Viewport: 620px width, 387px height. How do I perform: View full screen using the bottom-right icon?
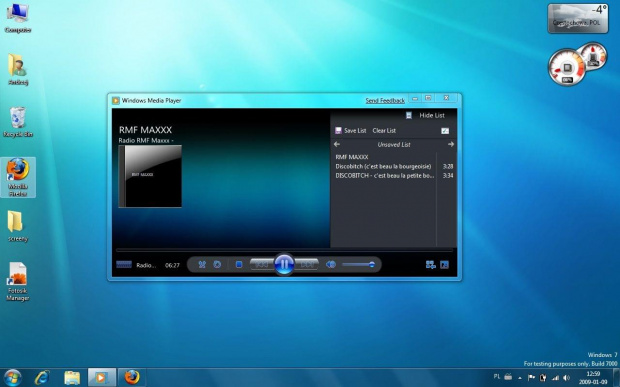pos(444,265)
